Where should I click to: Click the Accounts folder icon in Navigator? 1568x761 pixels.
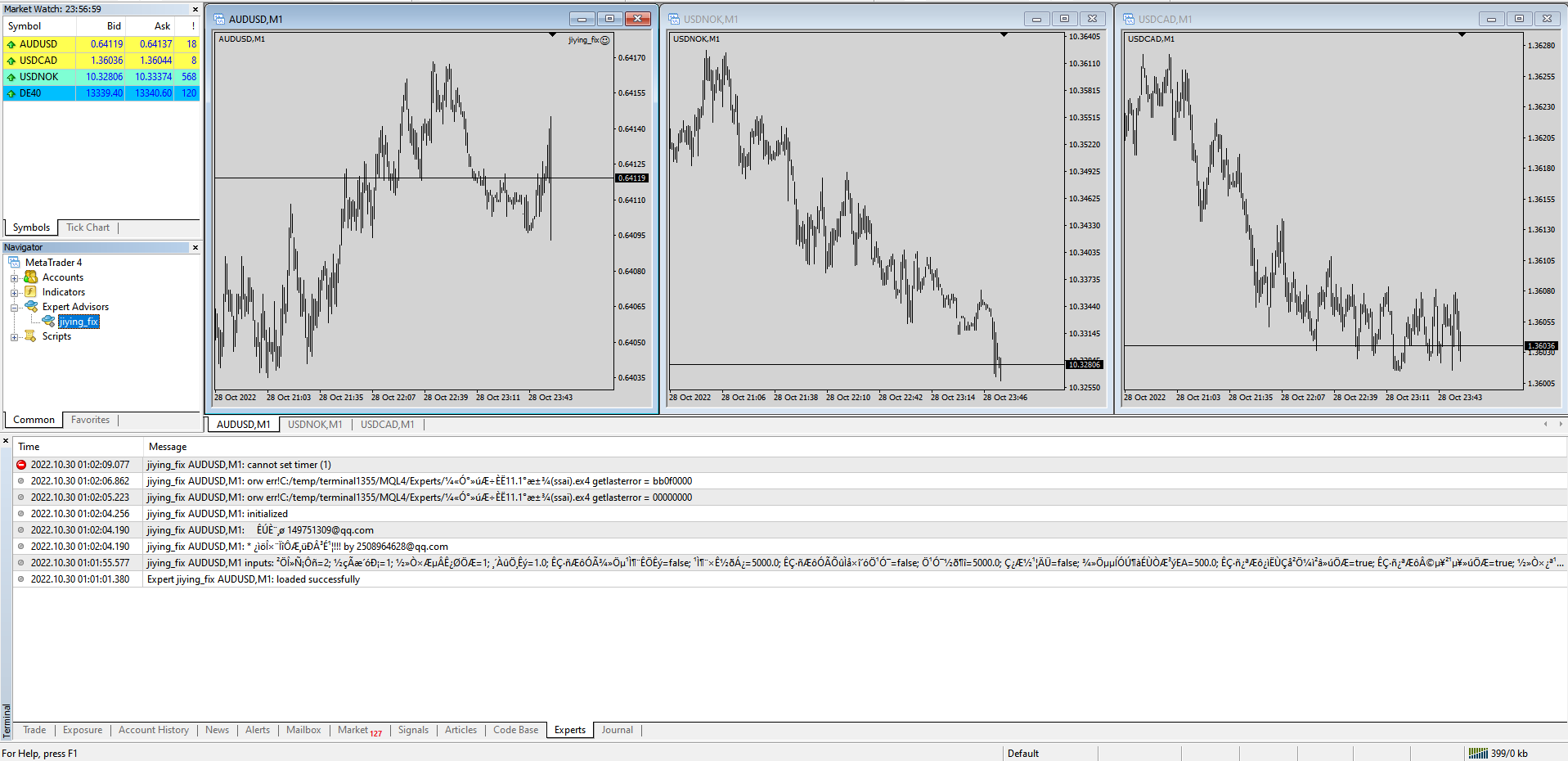(31, 277)
